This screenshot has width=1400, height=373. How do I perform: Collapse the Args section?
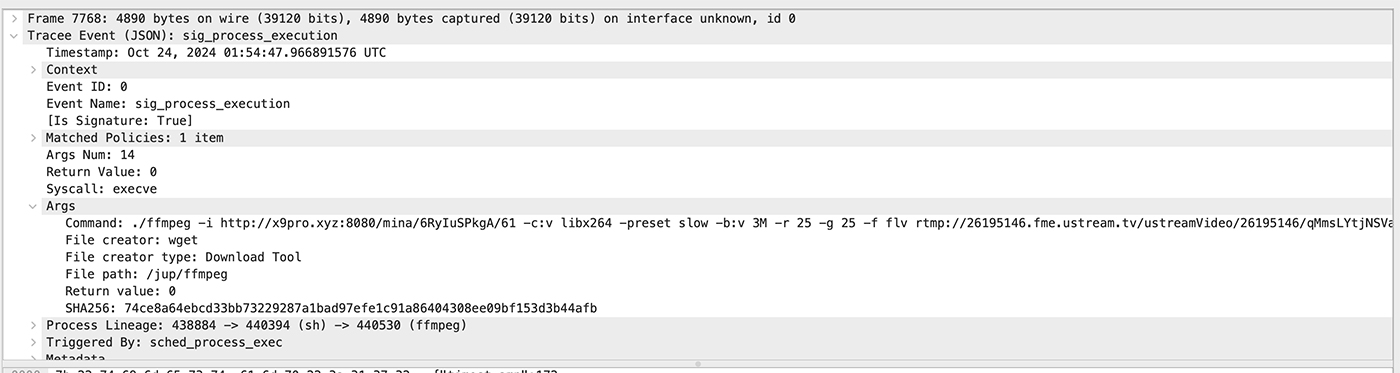coord(33,205)
